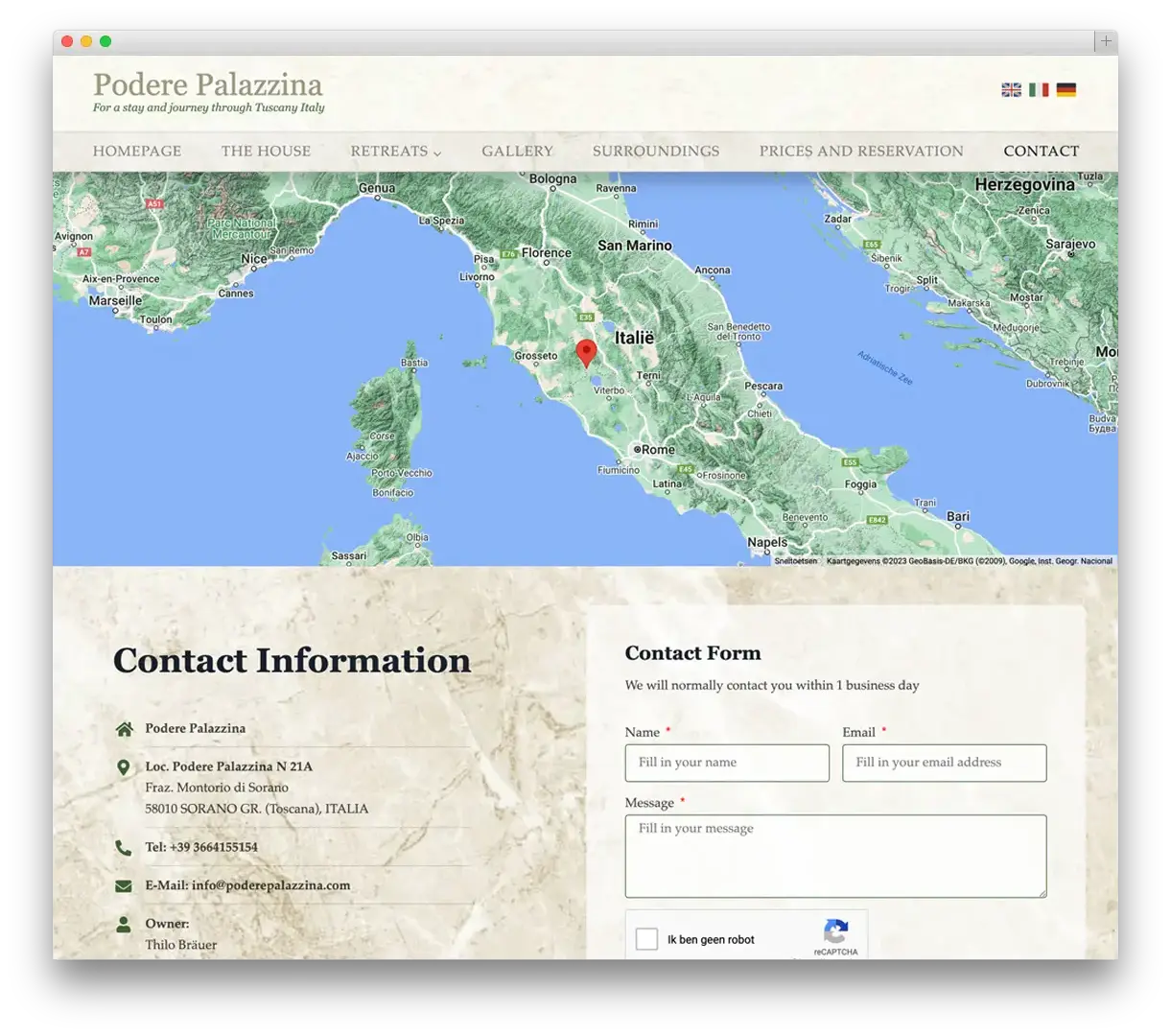Click the envelope icon beside E-Mail
The width and height of the screenshot is (1171, 1036).
point(124,886)
